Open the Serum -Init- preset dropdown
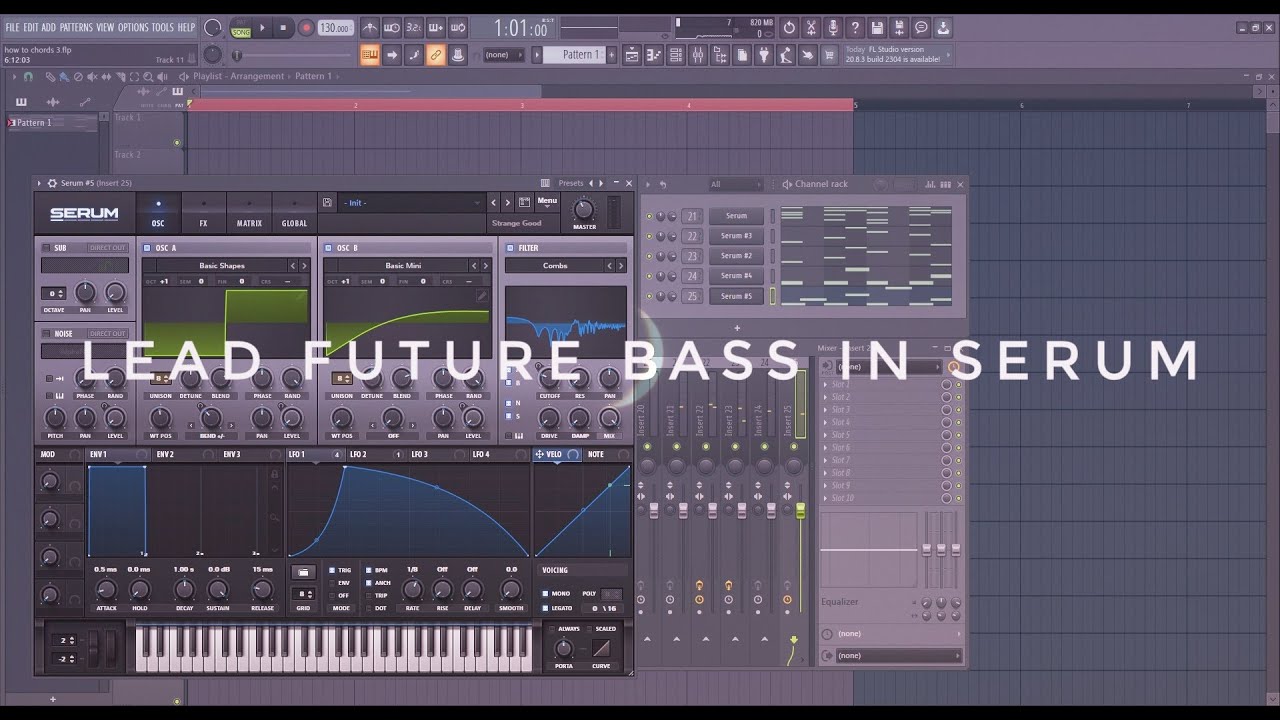 click(412, 202)
